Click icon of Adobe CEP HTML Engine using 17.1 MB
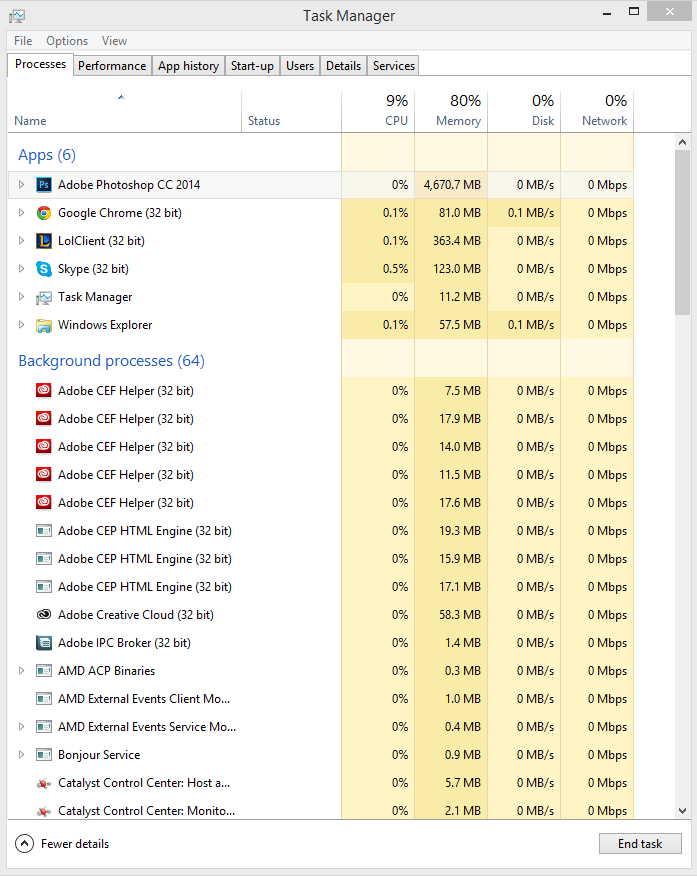 click(44, 587)
